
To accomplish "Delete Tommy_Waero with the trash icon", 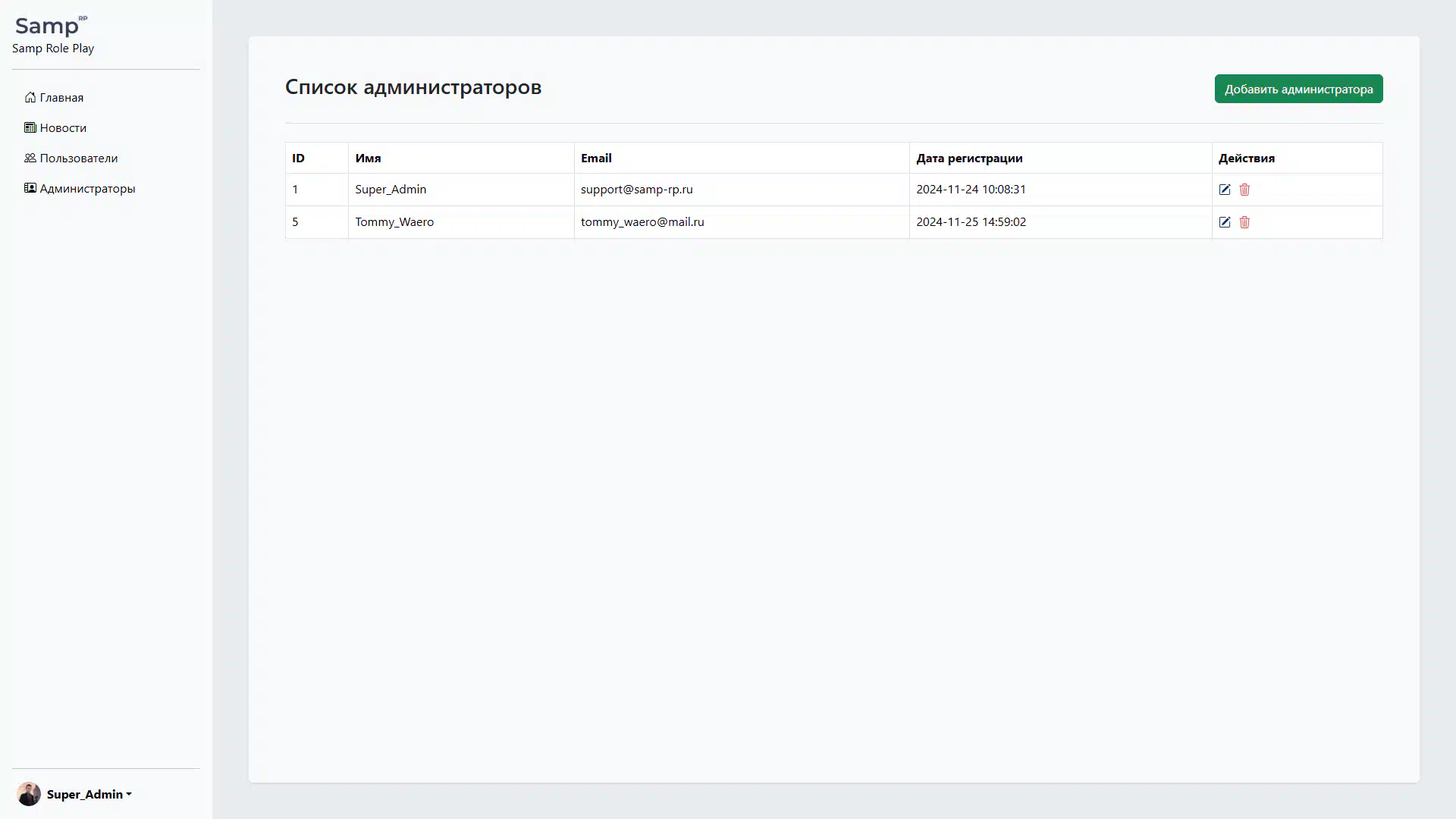I will [x=1244, y=222].
